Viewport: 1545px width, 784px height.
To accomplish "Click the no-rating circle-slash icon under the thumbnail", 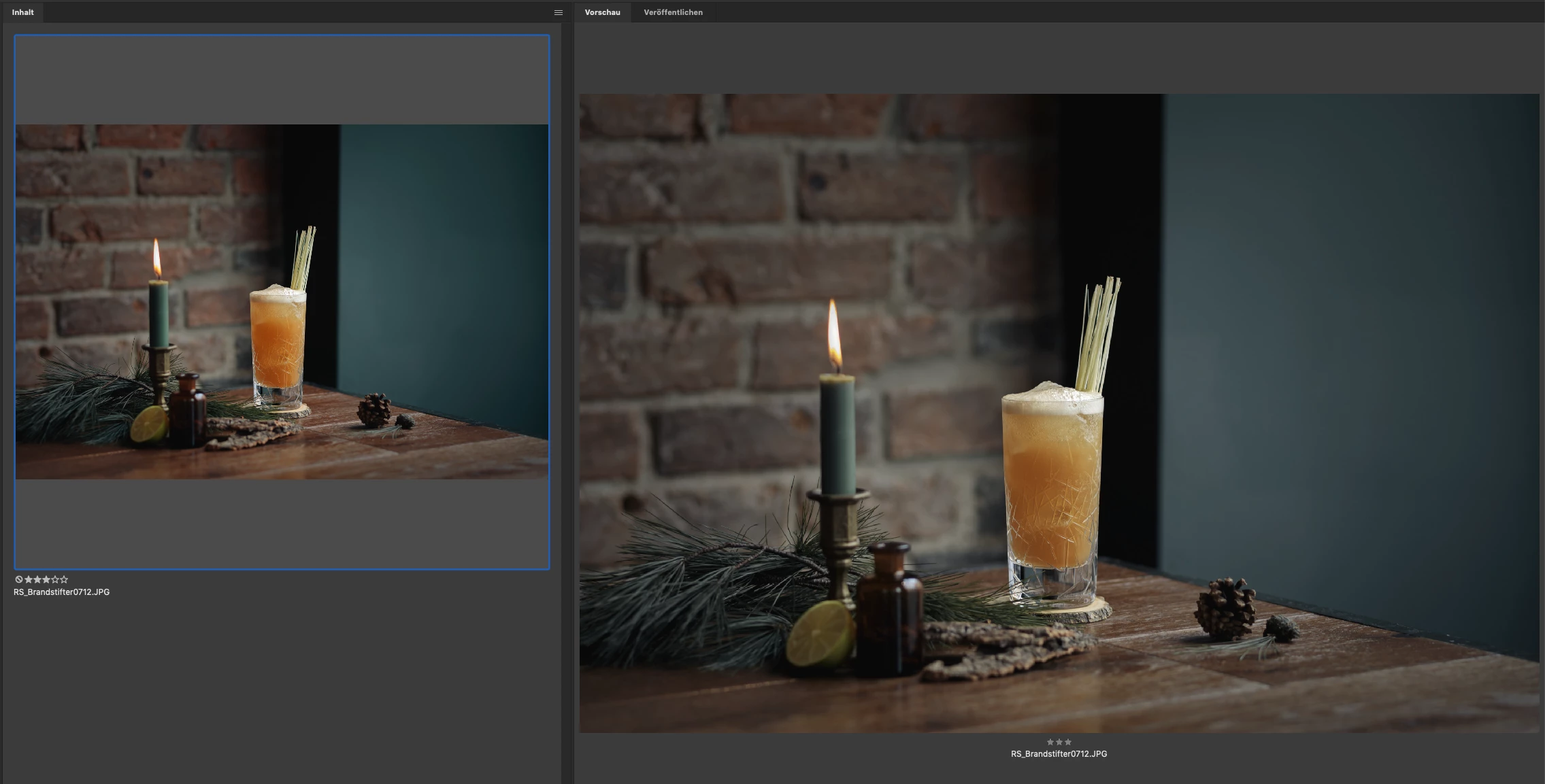I will coord(19,579).
